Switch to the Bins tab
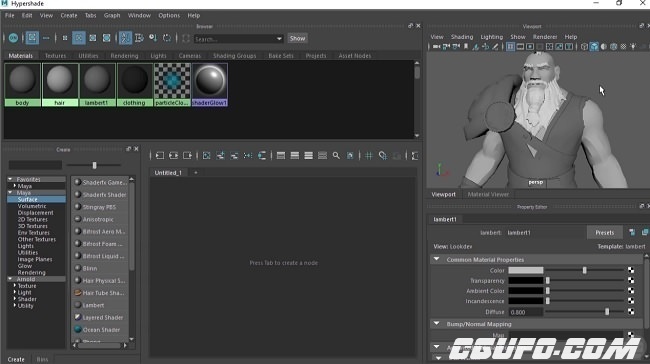Viewport: 650px width, 364px height. [x=42, y=359]
